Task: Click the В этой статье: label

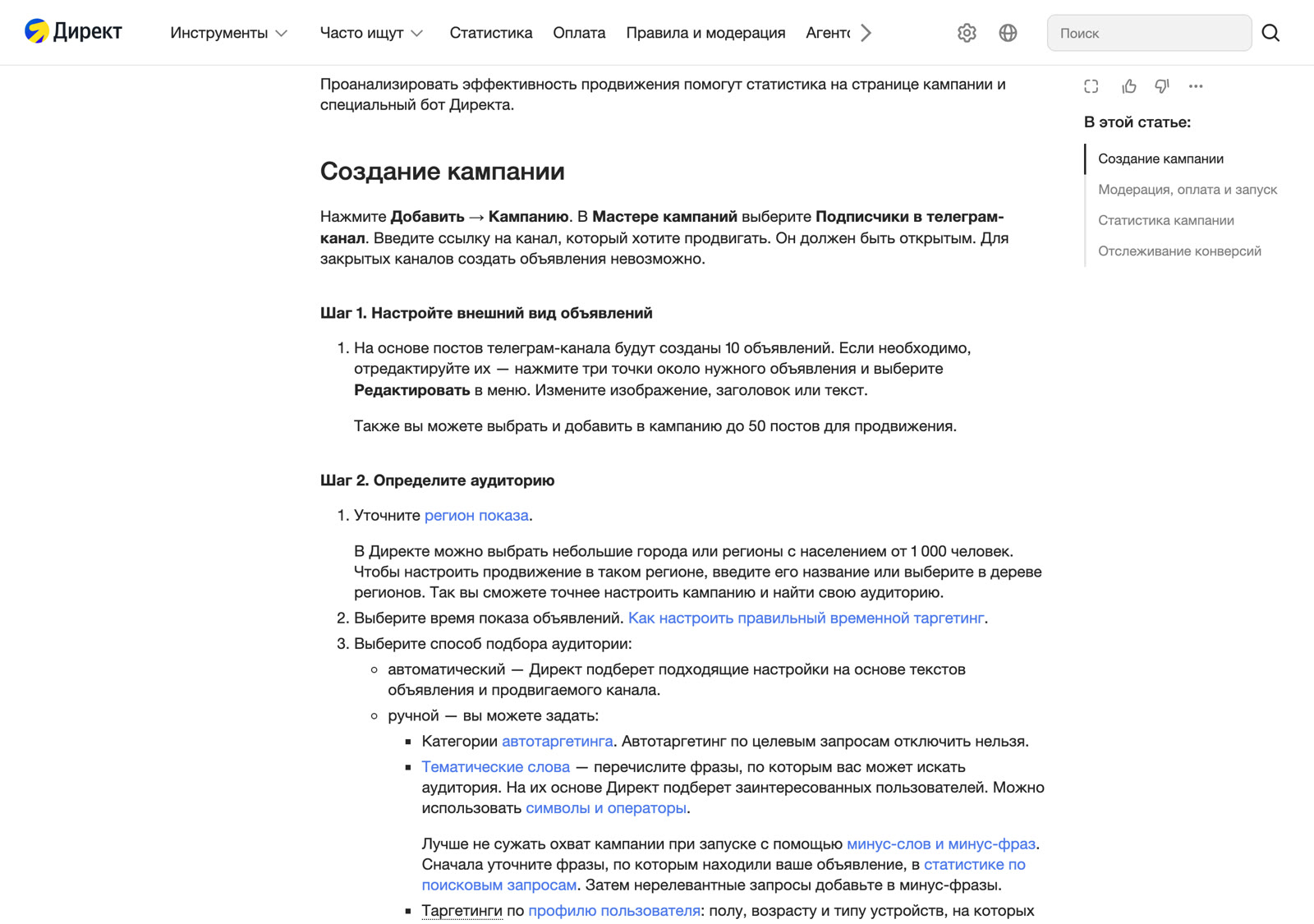Action: click(x=1137, y=122)
